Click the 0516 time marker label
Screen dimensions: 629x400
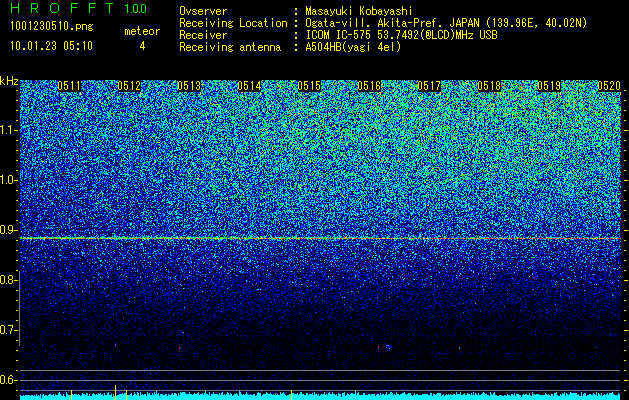pos(369,86)
